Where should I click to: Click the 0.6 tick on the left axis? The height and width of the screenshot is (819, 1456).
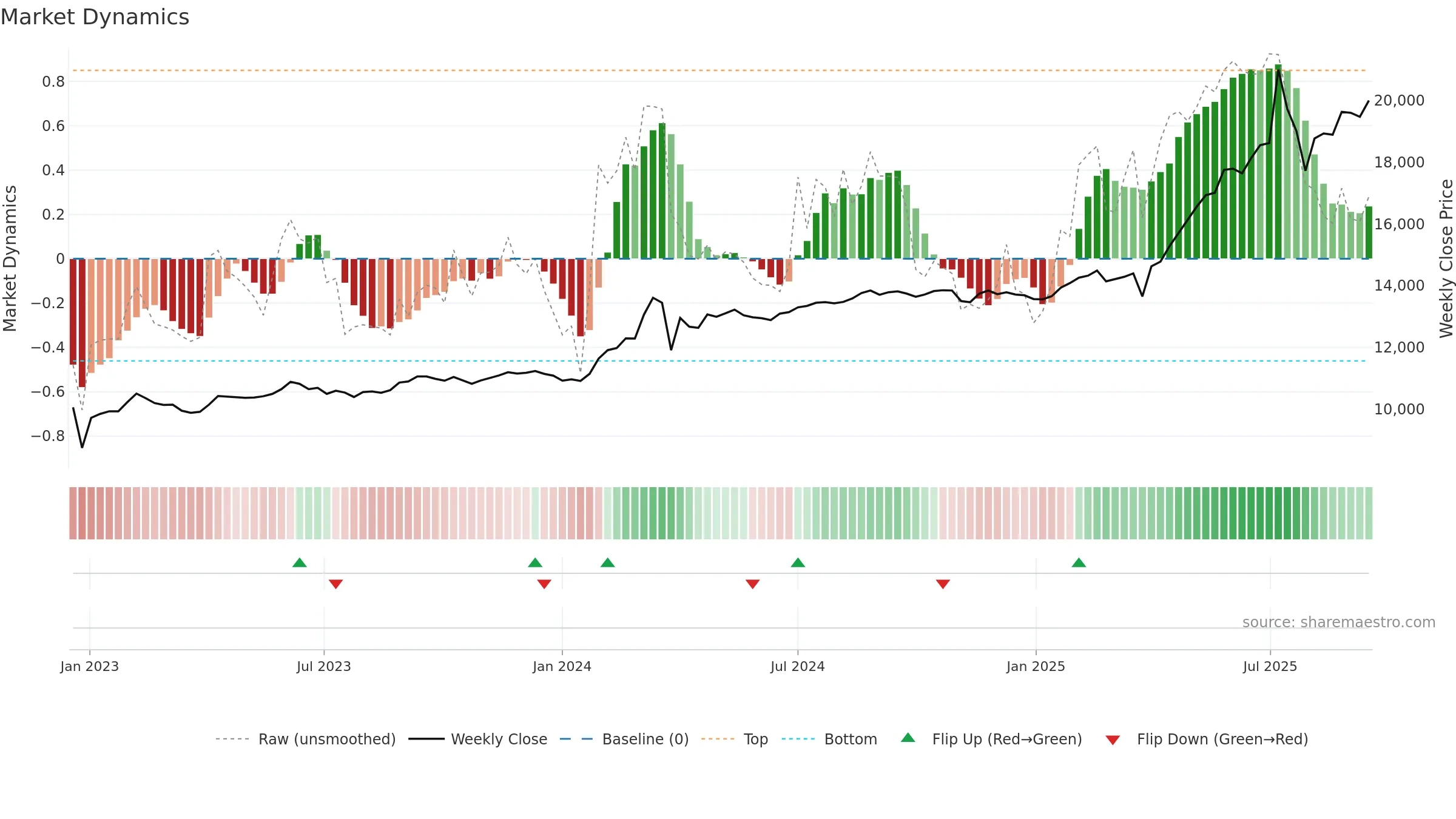(53, 126)
